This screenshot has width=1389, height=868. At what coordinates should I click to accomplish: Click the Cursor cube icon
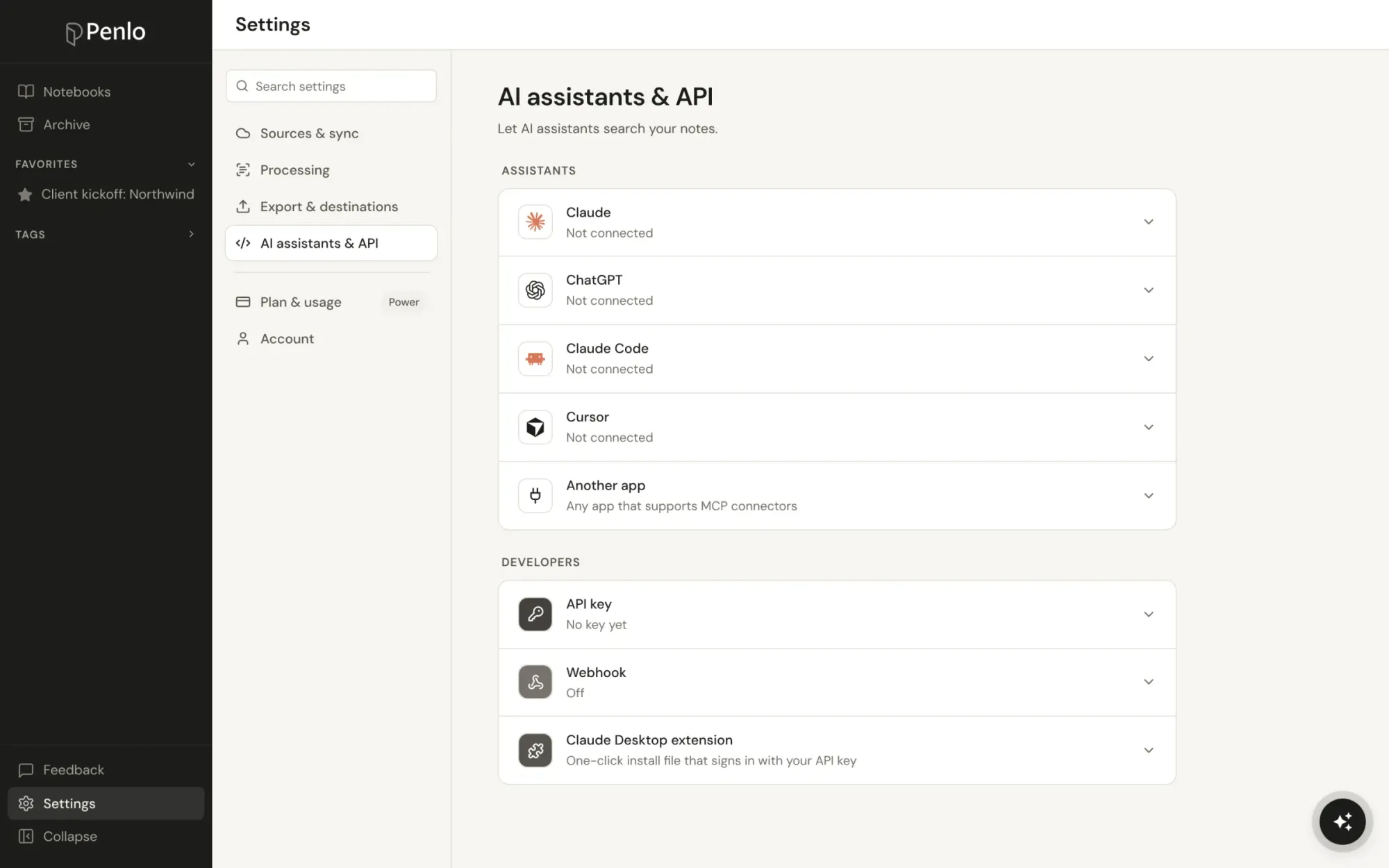tap(535, 427)
